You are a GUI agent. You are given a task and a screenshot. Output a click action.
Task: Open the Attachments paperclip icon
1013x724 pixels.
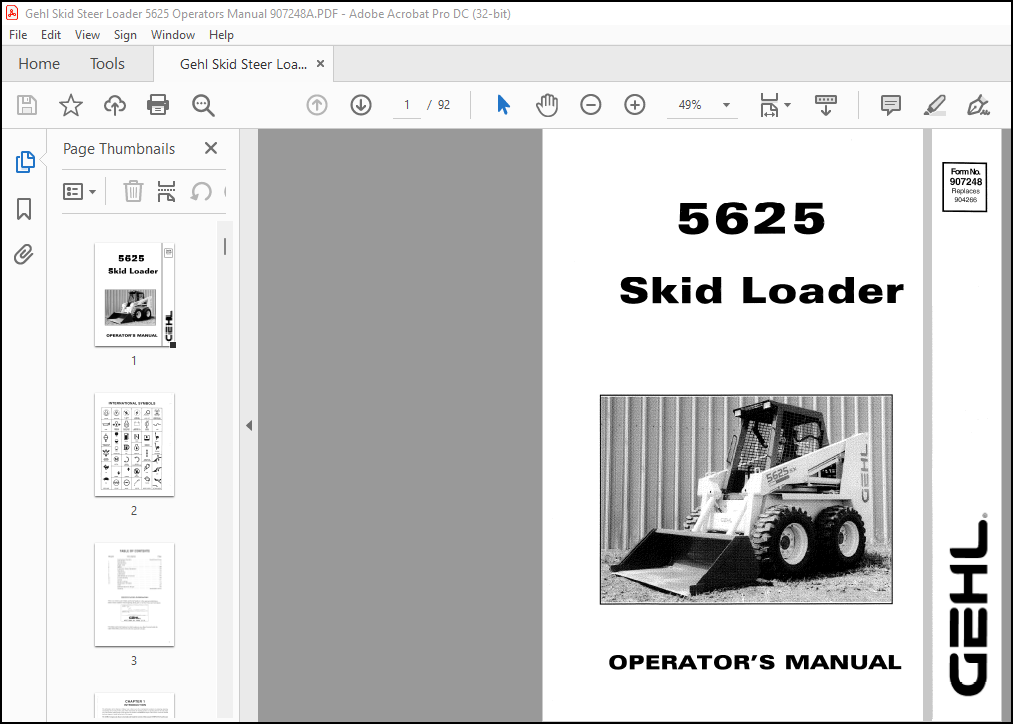pos(24,254)
